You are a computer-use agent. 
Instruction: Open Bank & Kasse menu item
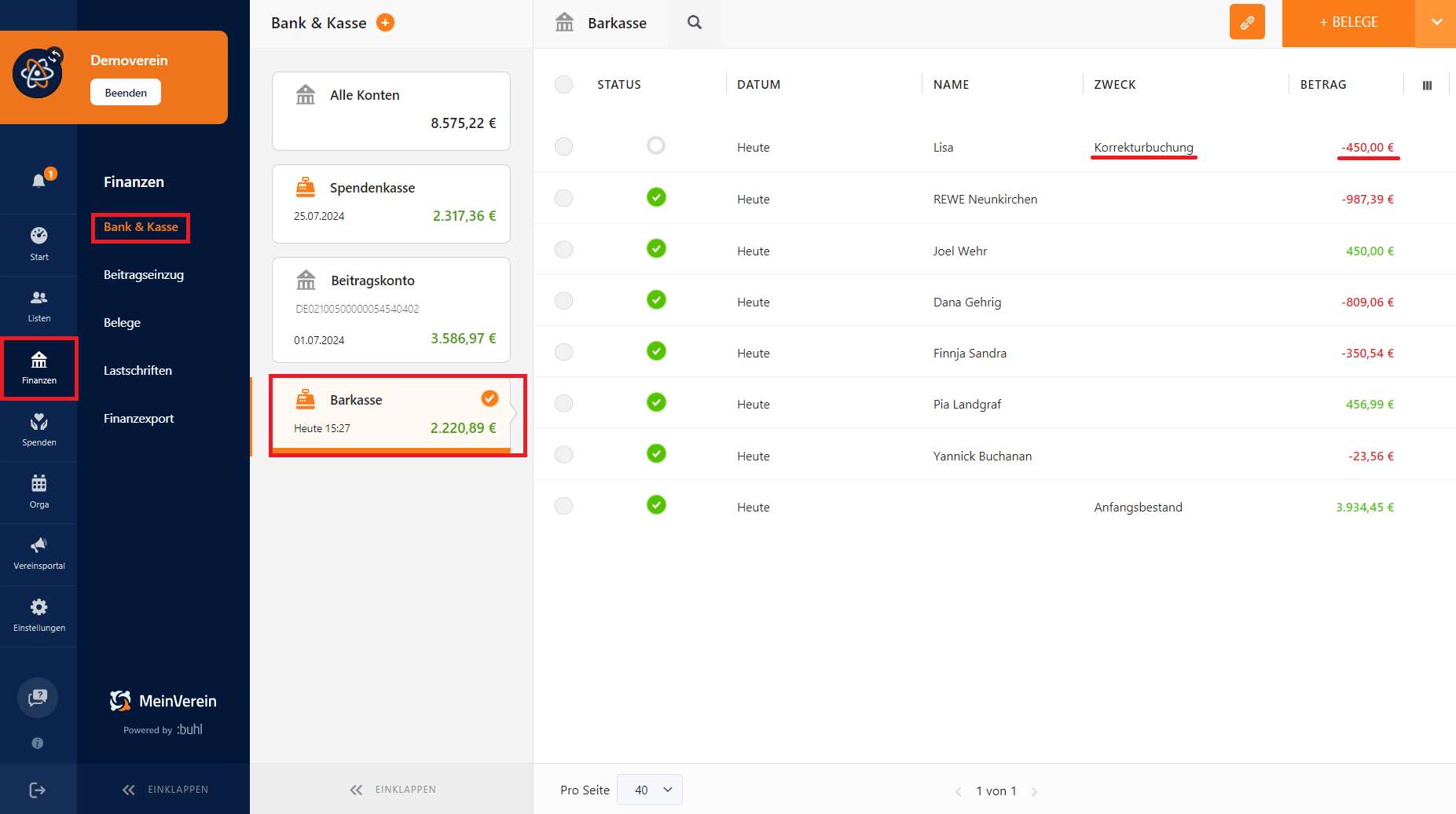click(141, 227)
